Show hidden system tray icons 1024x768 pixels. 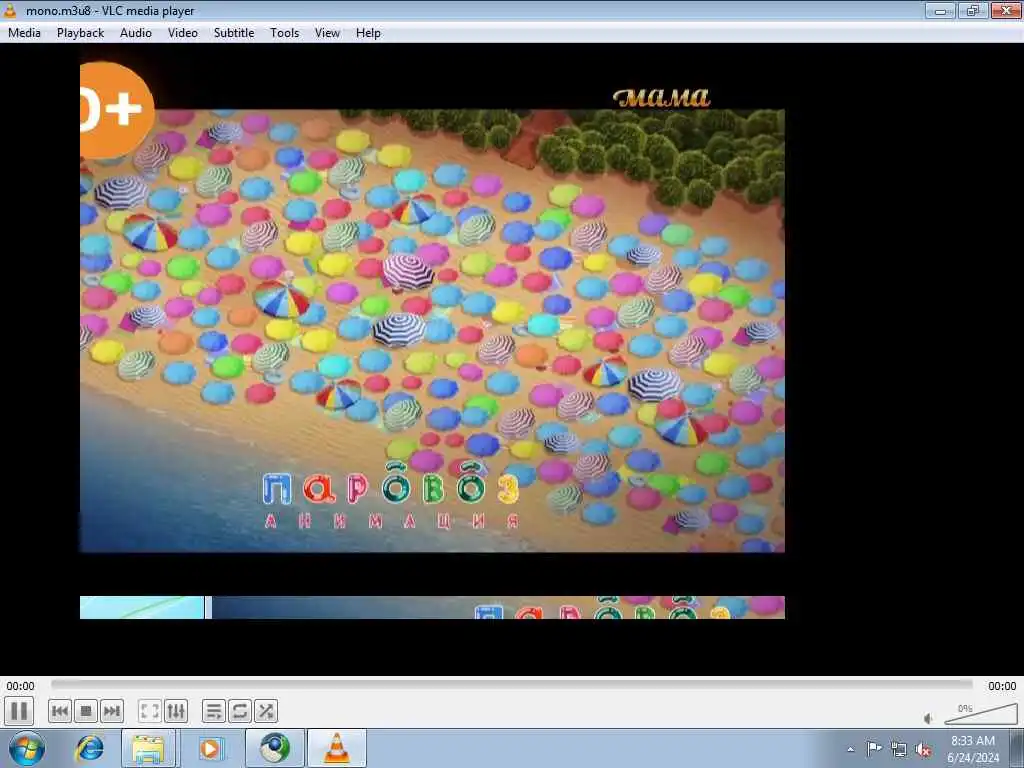pos(850,749)
